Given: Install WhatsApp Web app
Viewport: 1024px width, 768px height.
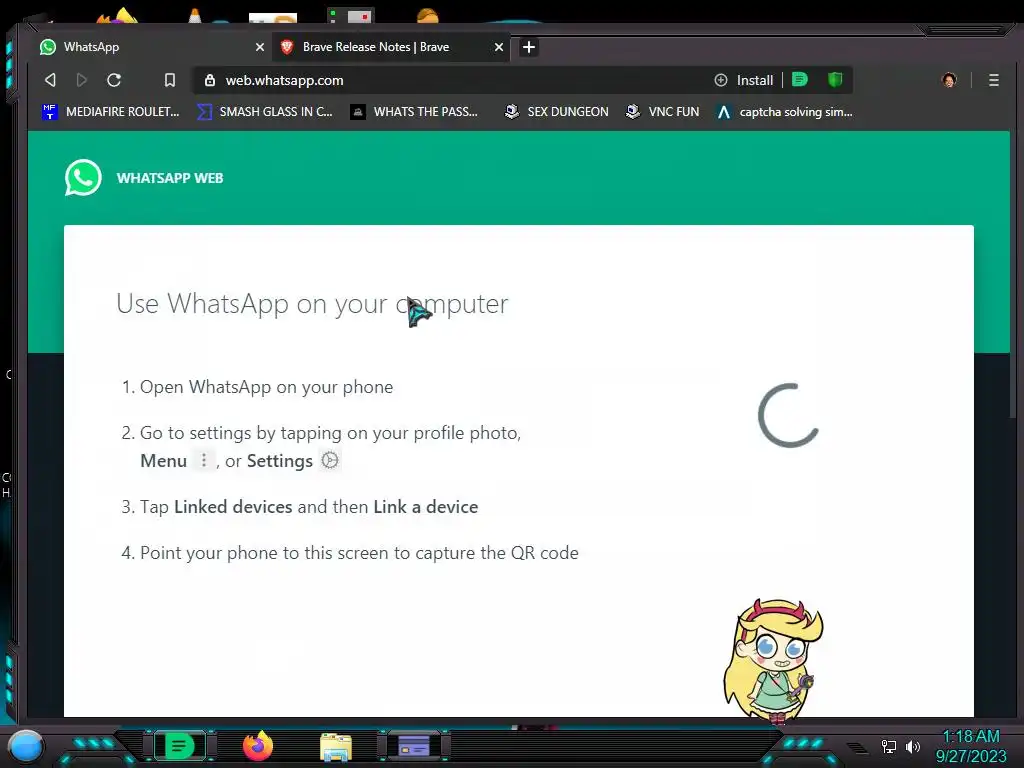Looking at the screenshot, I should pyautogui.click(x=744, y=80).
